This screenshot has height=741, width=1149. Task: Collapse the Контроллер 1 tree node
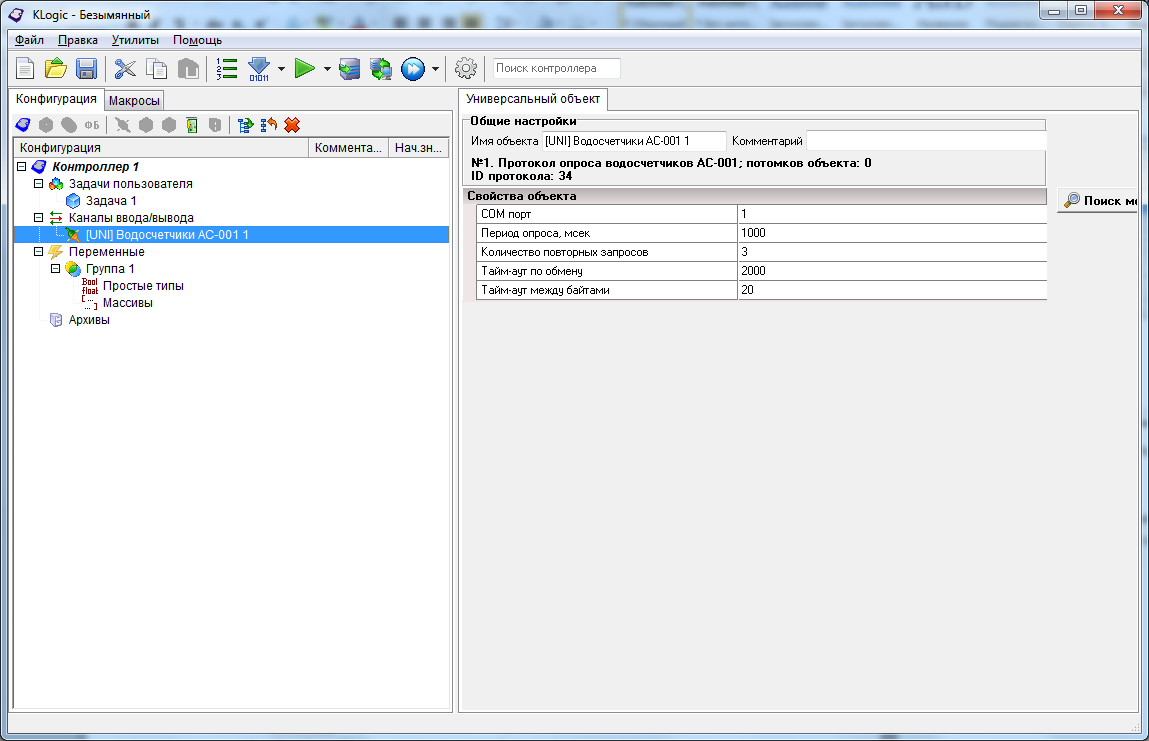[x=22, y=167]
